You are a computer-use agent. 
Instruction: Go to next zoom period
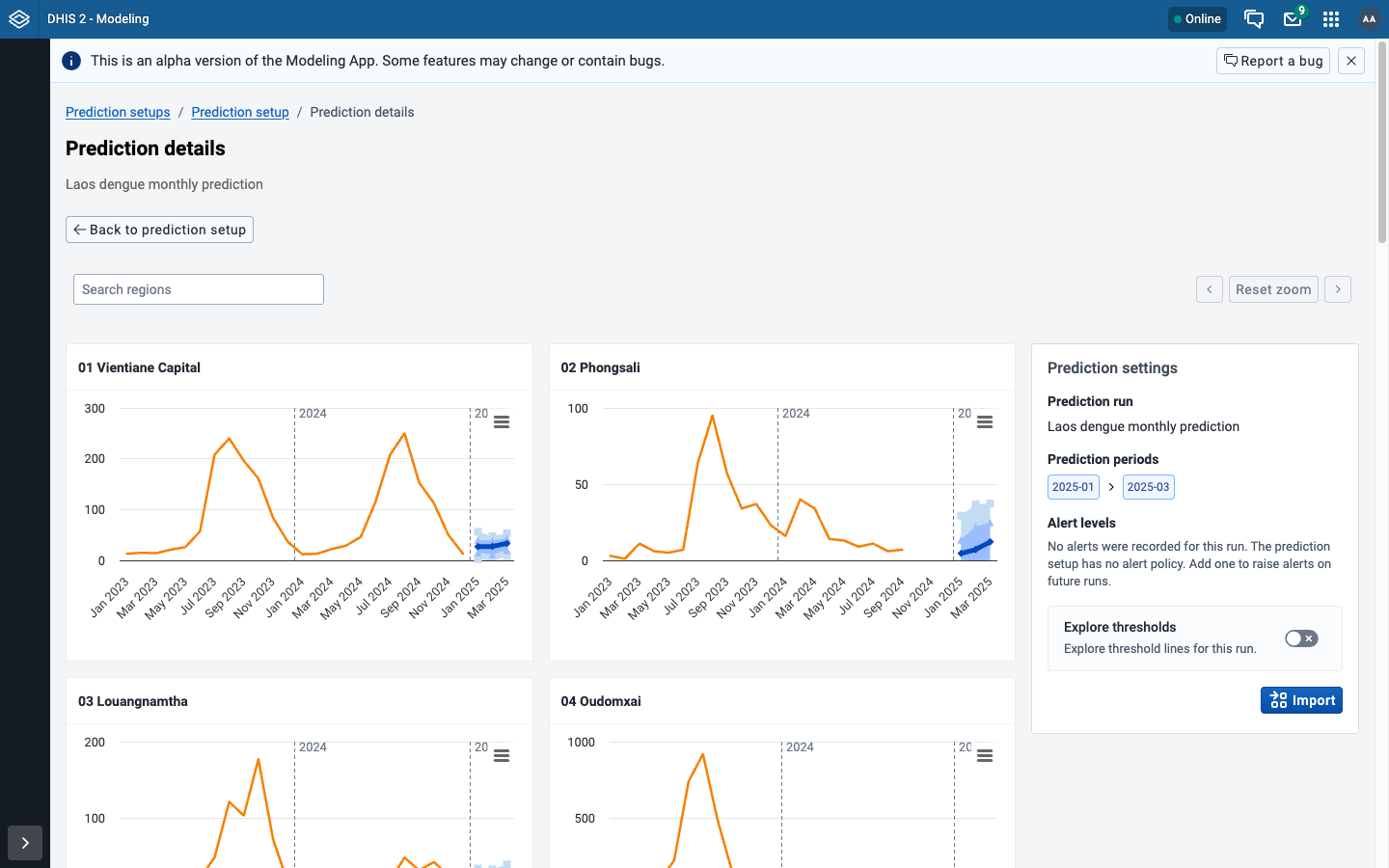coord(1338,289)
